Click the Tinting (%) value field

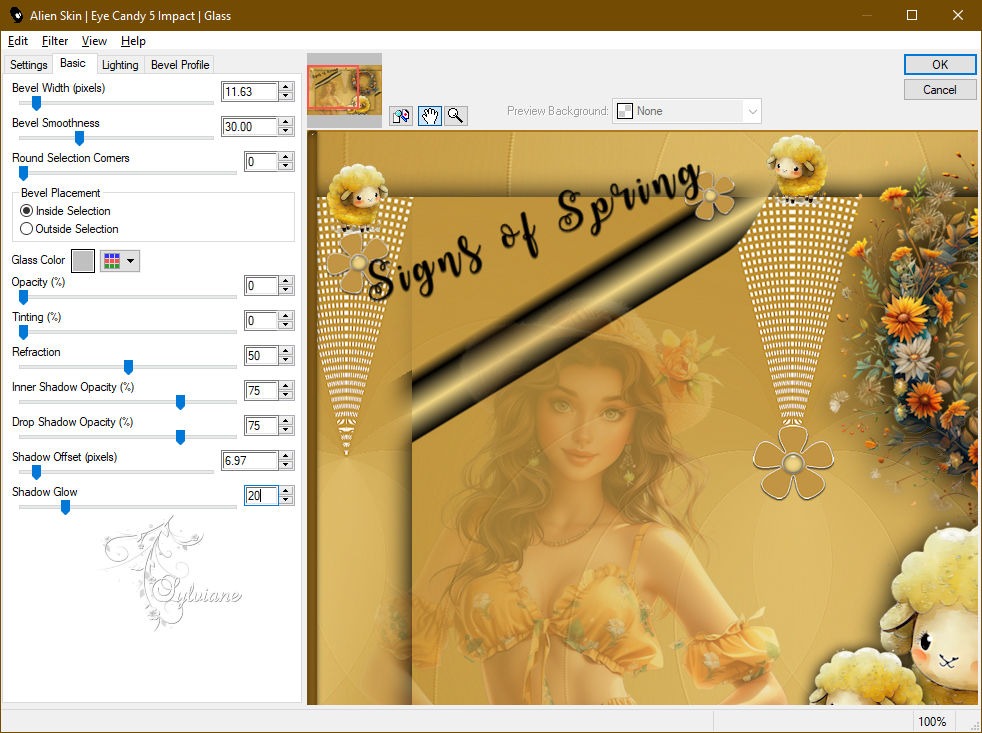coord(261,321)
